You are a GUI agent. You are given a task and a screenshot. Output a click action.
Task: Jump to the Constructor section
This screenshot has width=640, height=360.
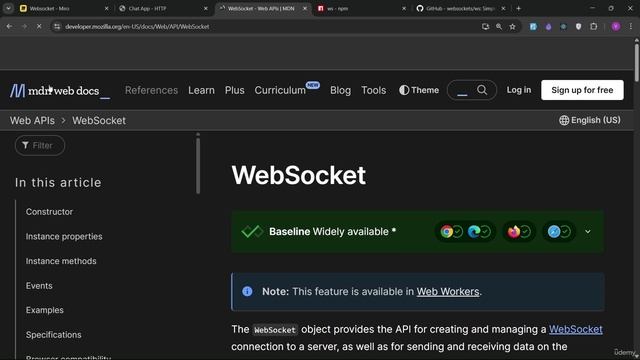[49, 212]
